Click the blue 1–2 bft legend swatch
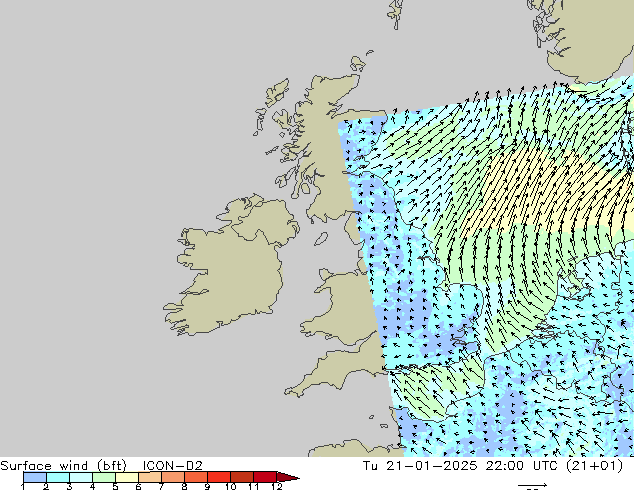This screenshot has width=634, height=490. (x=35, y=477)
